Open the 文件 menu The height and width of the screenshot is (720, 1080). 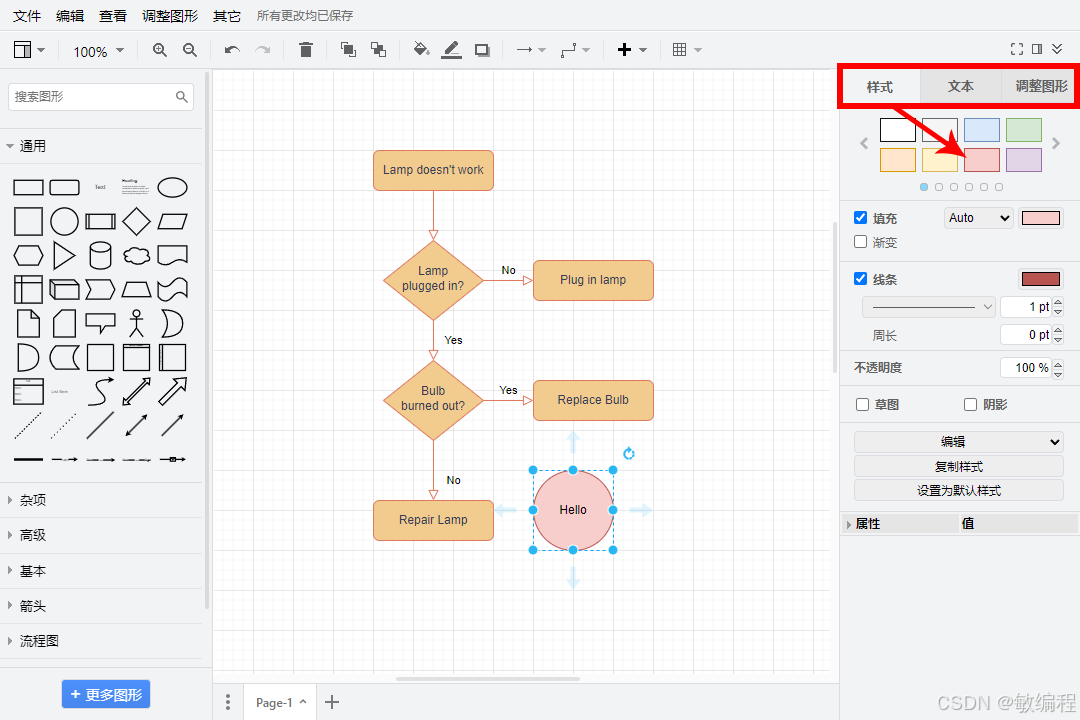[x=27, y=15]
